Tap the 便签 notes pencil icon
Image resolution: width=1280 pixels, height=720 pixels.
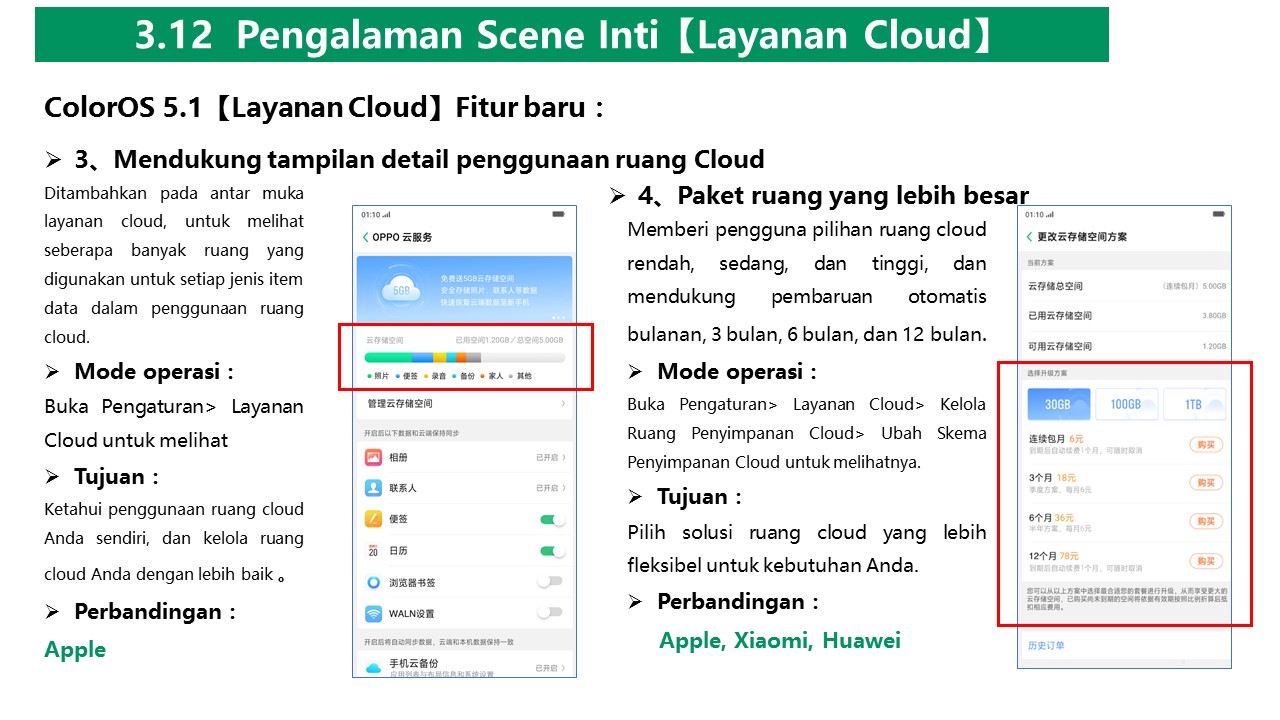point(373,519)
